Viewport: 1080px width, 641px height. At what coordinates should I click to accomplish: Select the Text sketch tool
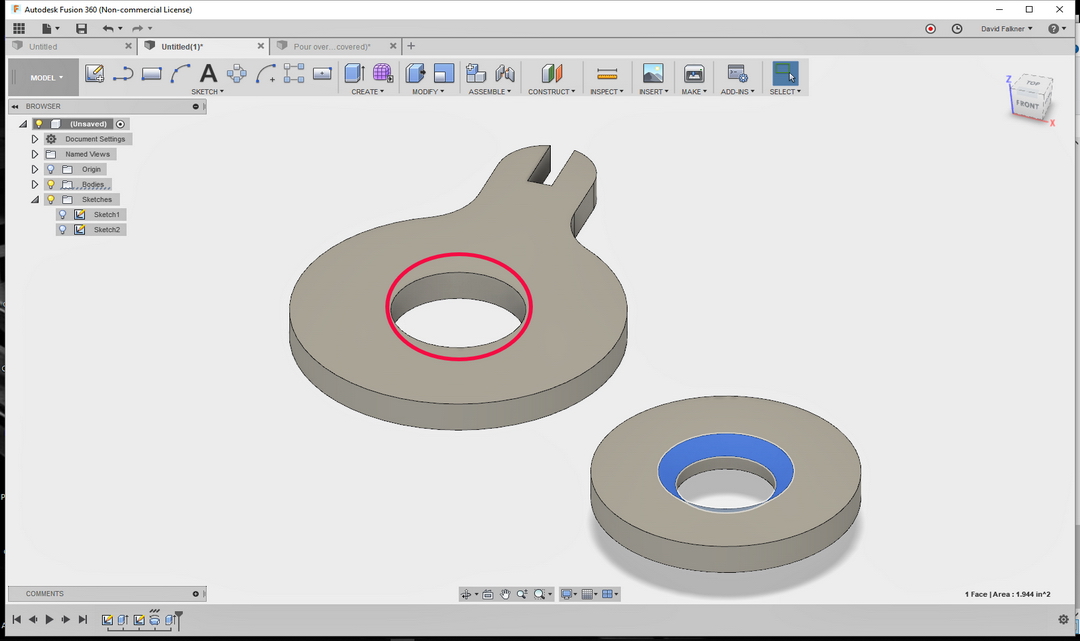(207, 73)
